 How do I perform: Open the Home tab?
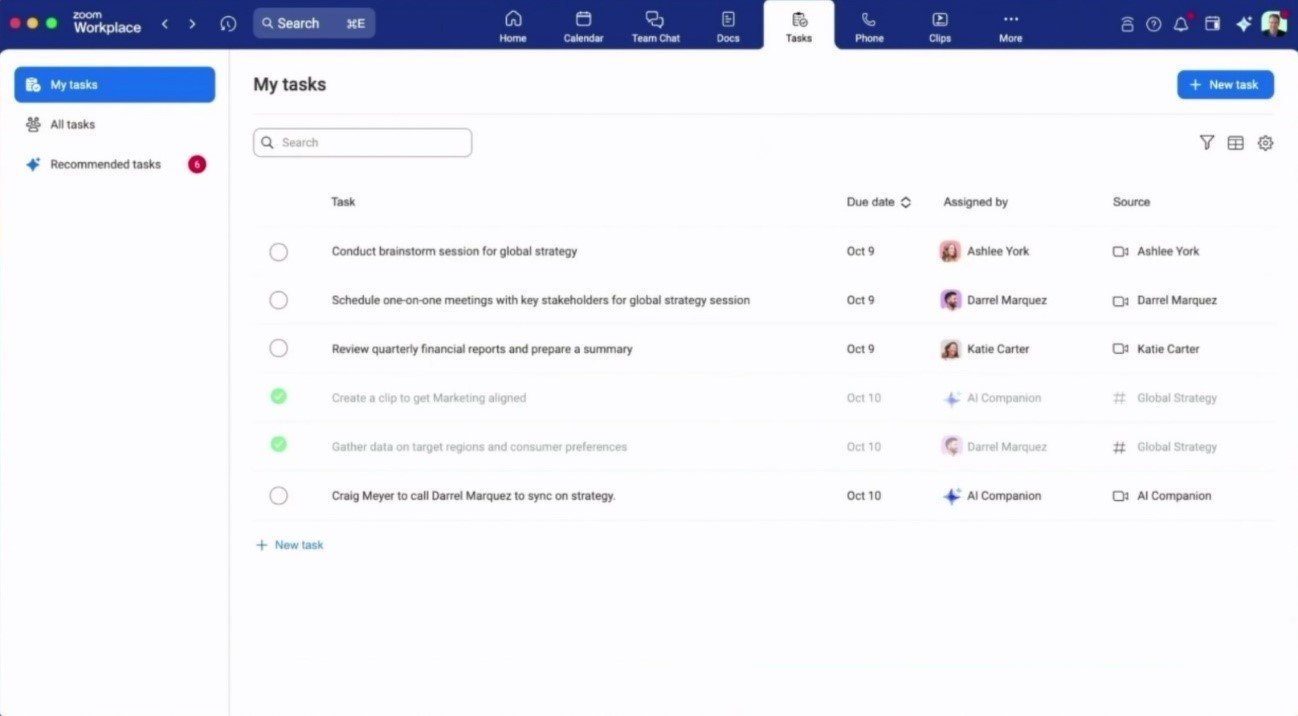(x=513, y=25)
